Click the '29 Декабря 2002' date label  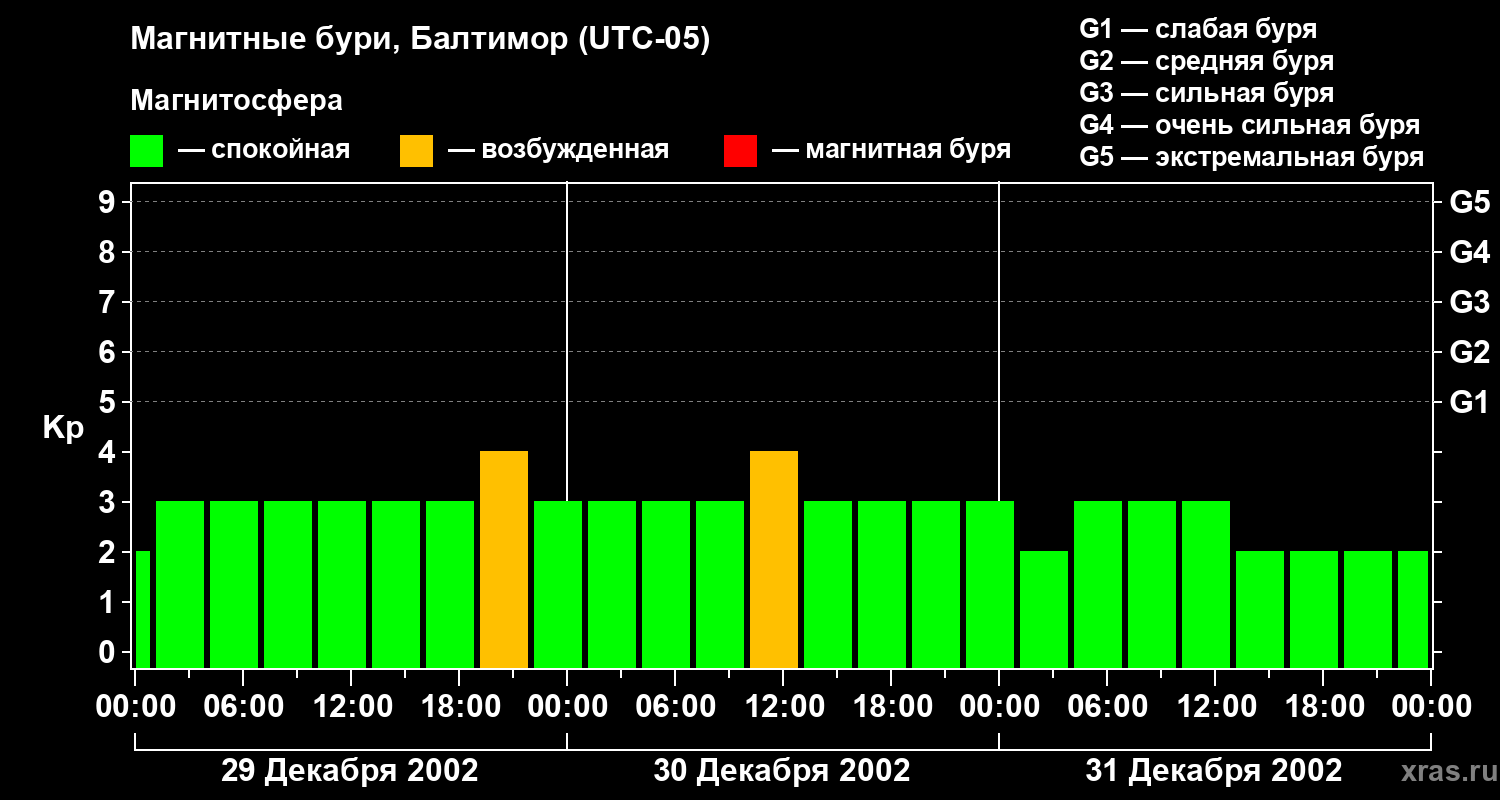click(x=349, y=771)
